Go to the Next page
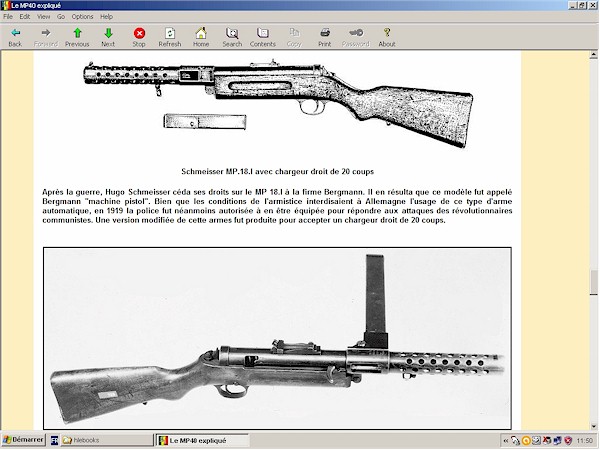The height and width of the screenshot is (450, 600). [x=108, y=37]
